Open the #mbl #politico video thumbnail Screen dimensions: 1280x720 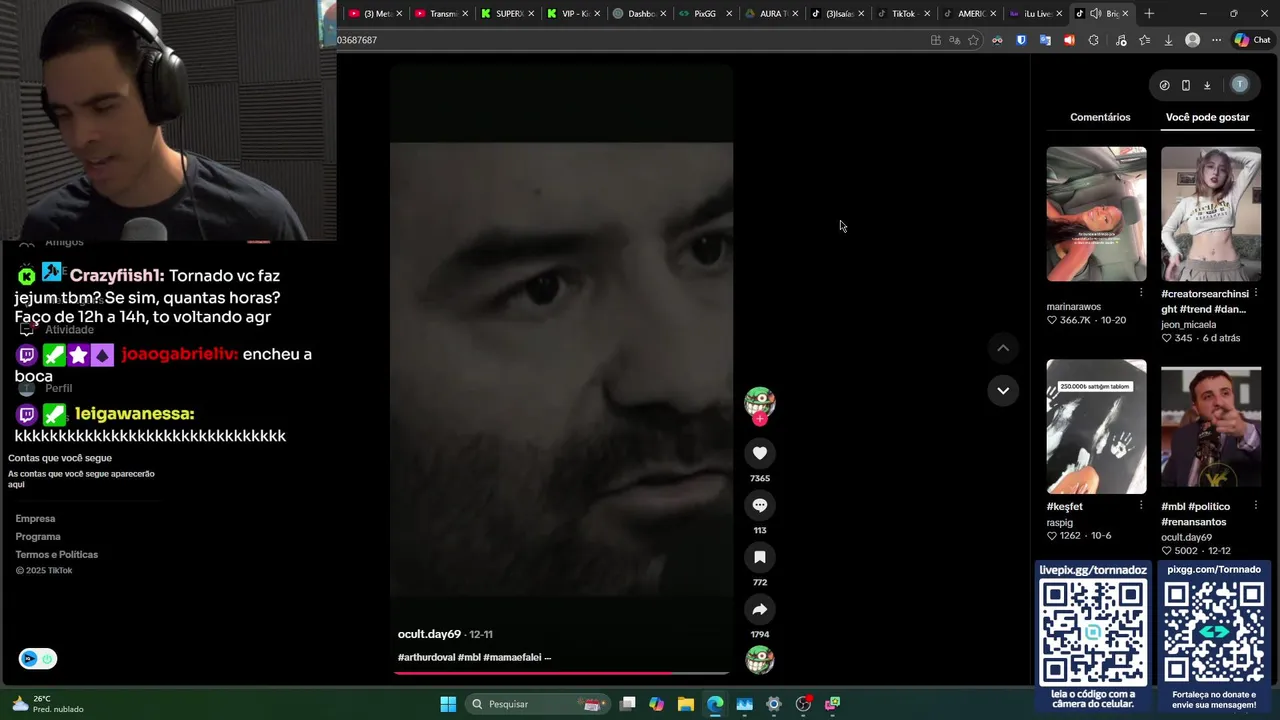pos(1211,427)
